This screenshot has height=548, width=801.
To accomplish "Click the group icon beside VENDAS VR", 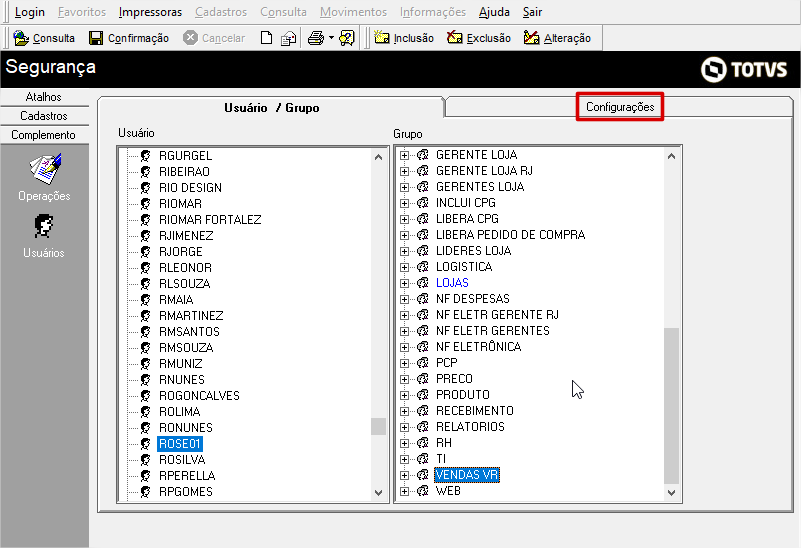I will tap(422, 475).
